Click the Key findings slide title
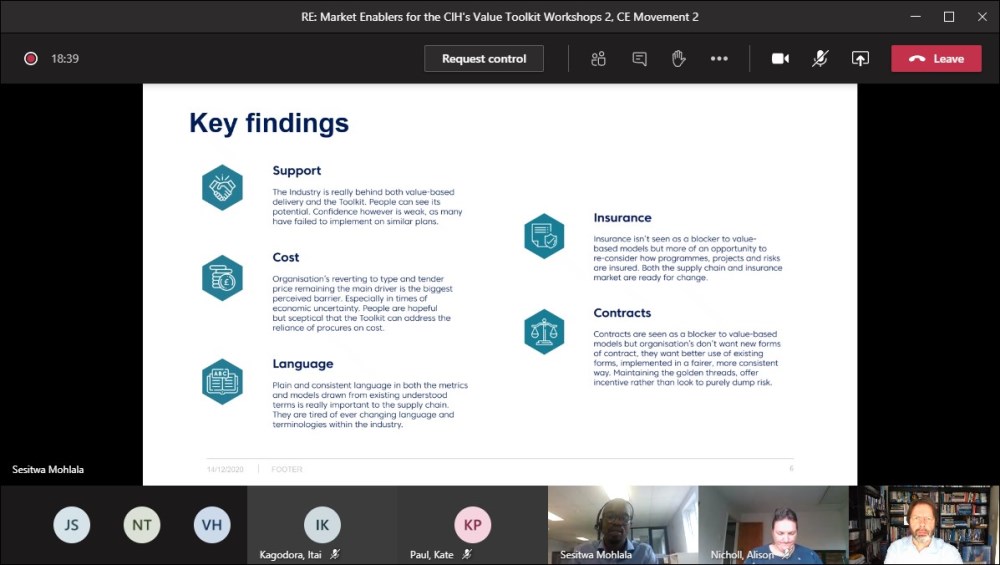Viewport: 1000px width, 565px height. click(x=269, y=123)
